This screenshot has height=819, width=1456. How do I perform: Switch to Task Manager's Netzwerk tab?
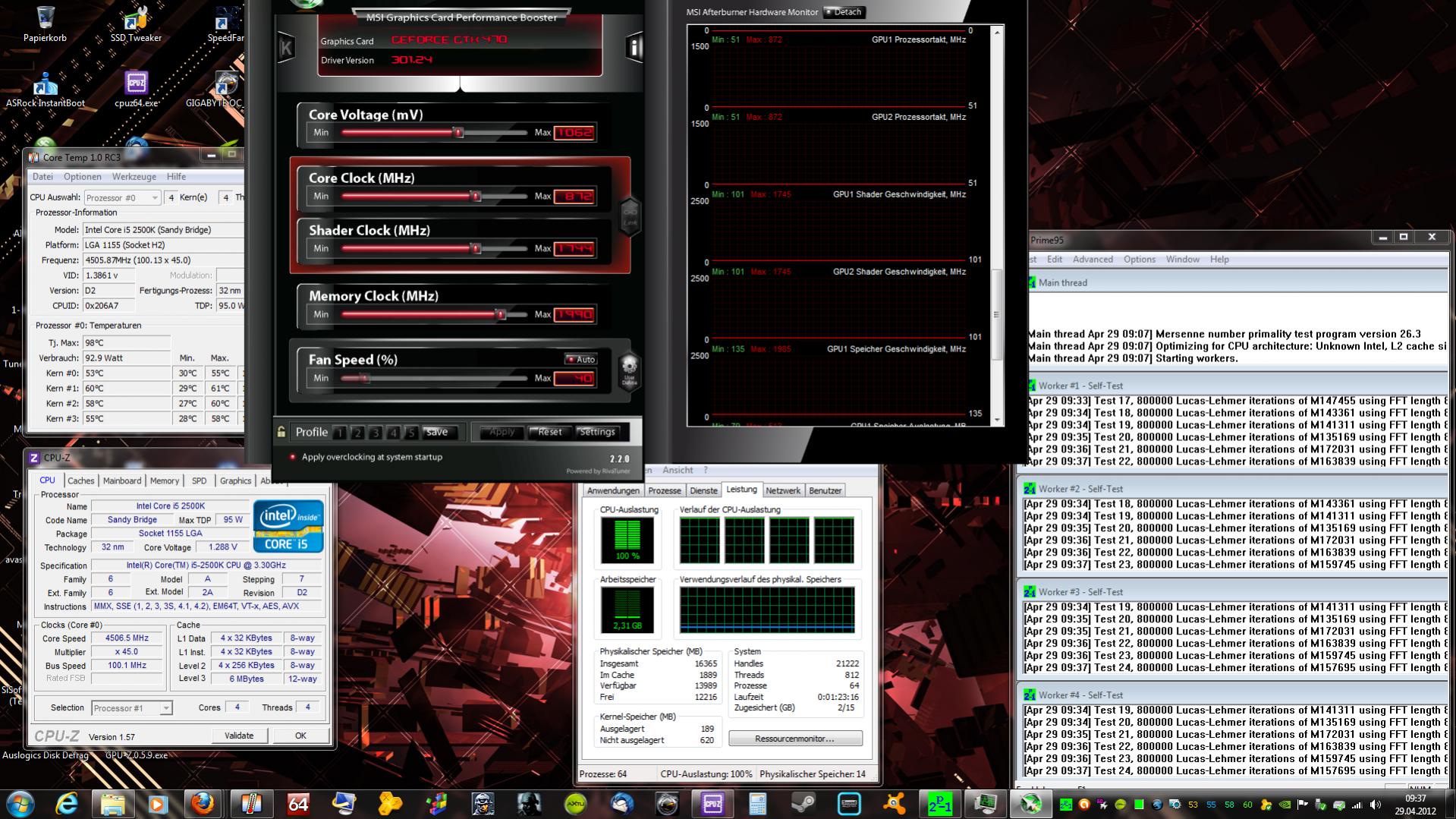[x=783, y=491]
